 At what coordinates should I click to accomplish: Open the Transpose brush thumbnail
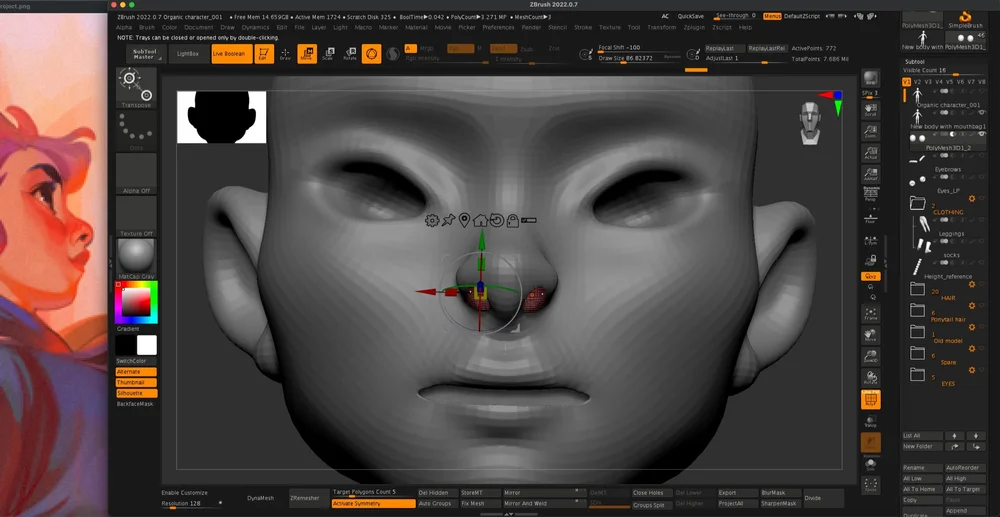pyautogui.click(x=136, y=88)
